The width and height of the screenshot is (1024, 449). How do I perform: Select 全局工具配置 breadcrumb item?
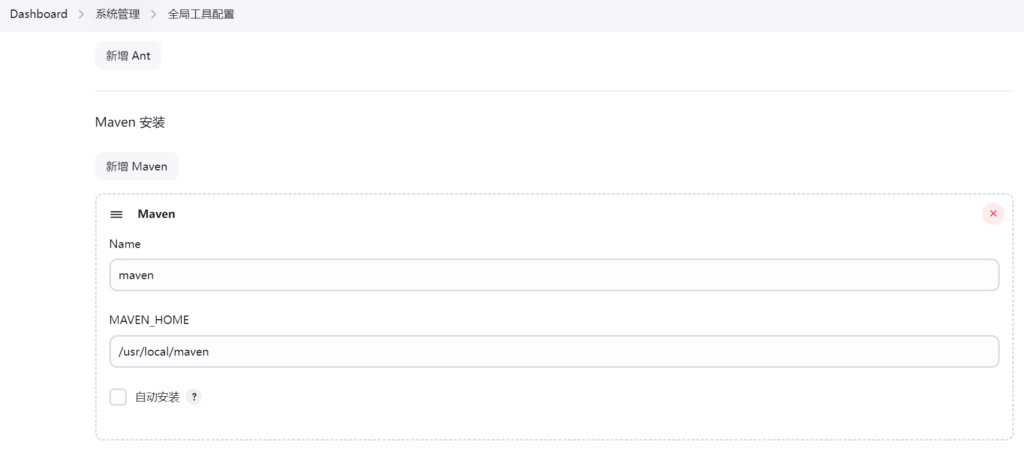click(x=201, y=15)
